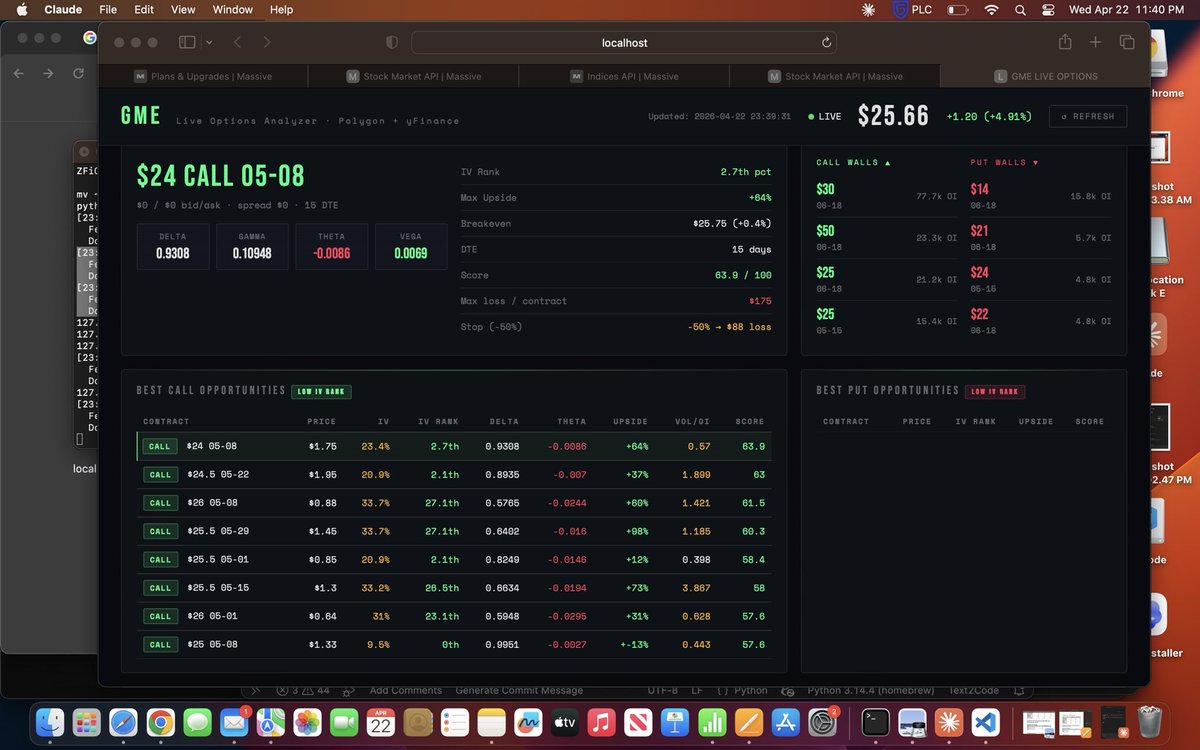1200x750 pixels.
Task: Open Photos from the Dock
Action: [x=308, y=721]
